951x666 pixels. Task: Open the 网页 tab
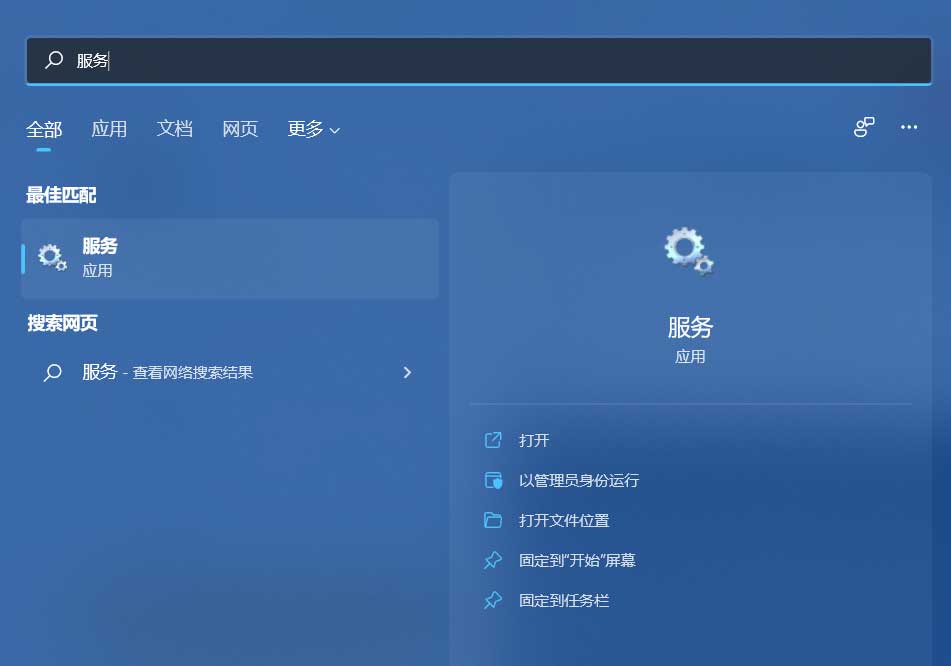239,129
